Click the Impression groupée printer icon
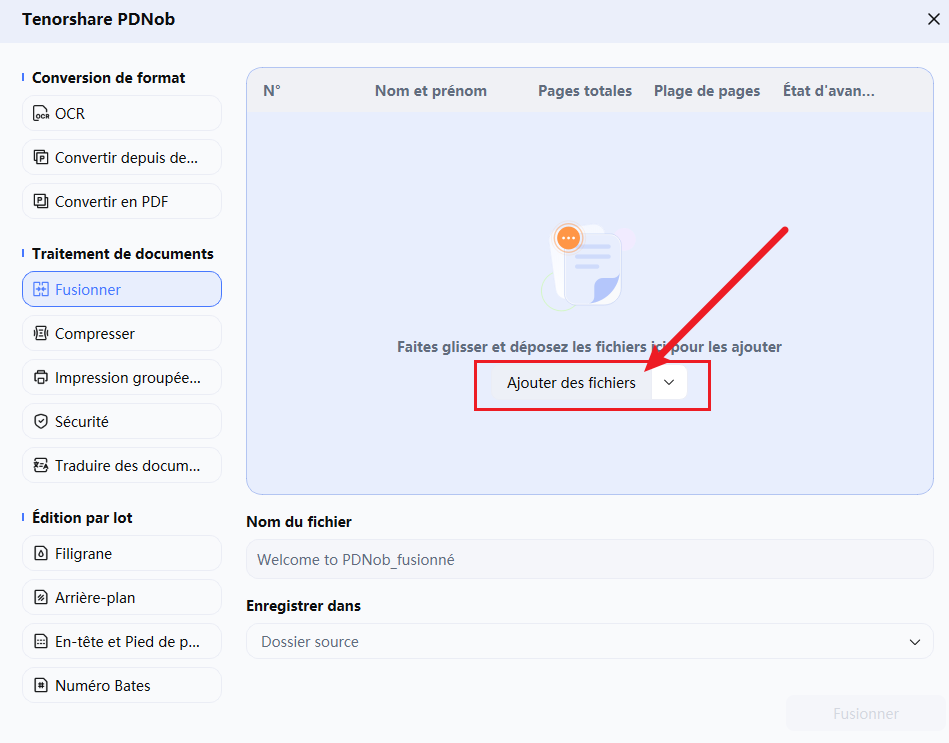This screenshot has height=743, width=949. click(41, 378)
